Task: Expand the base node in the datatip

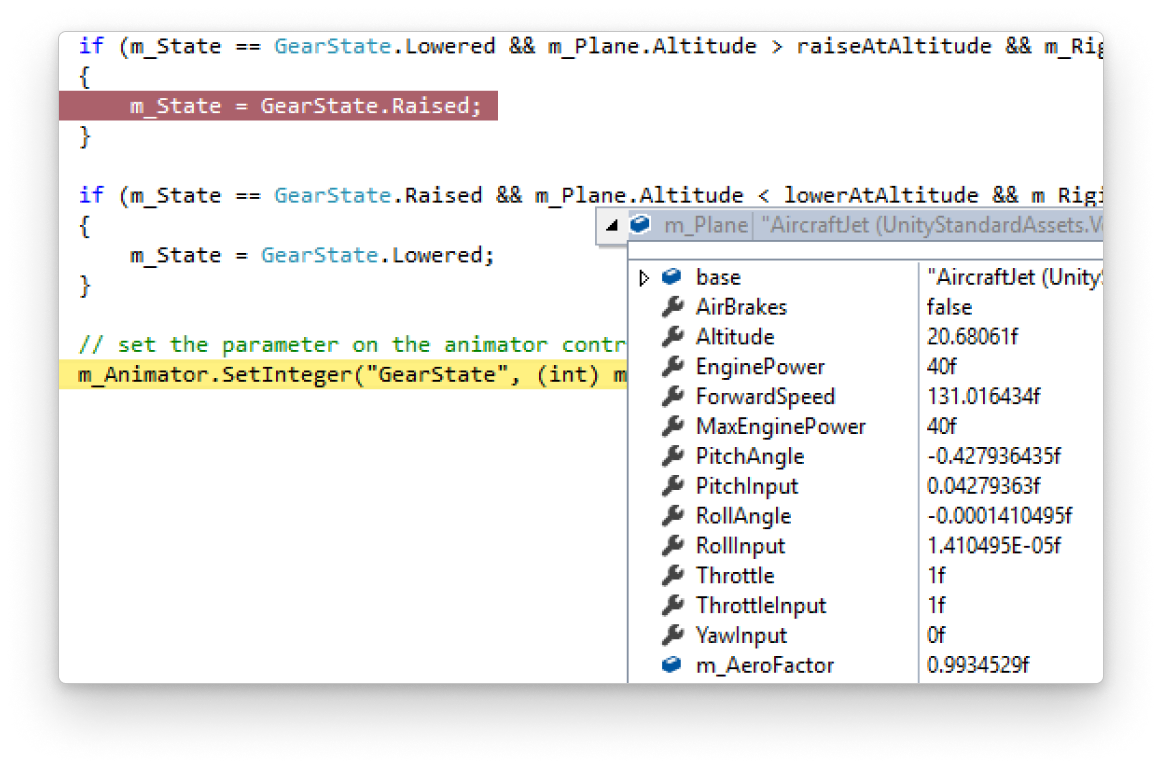Action: 644,277
